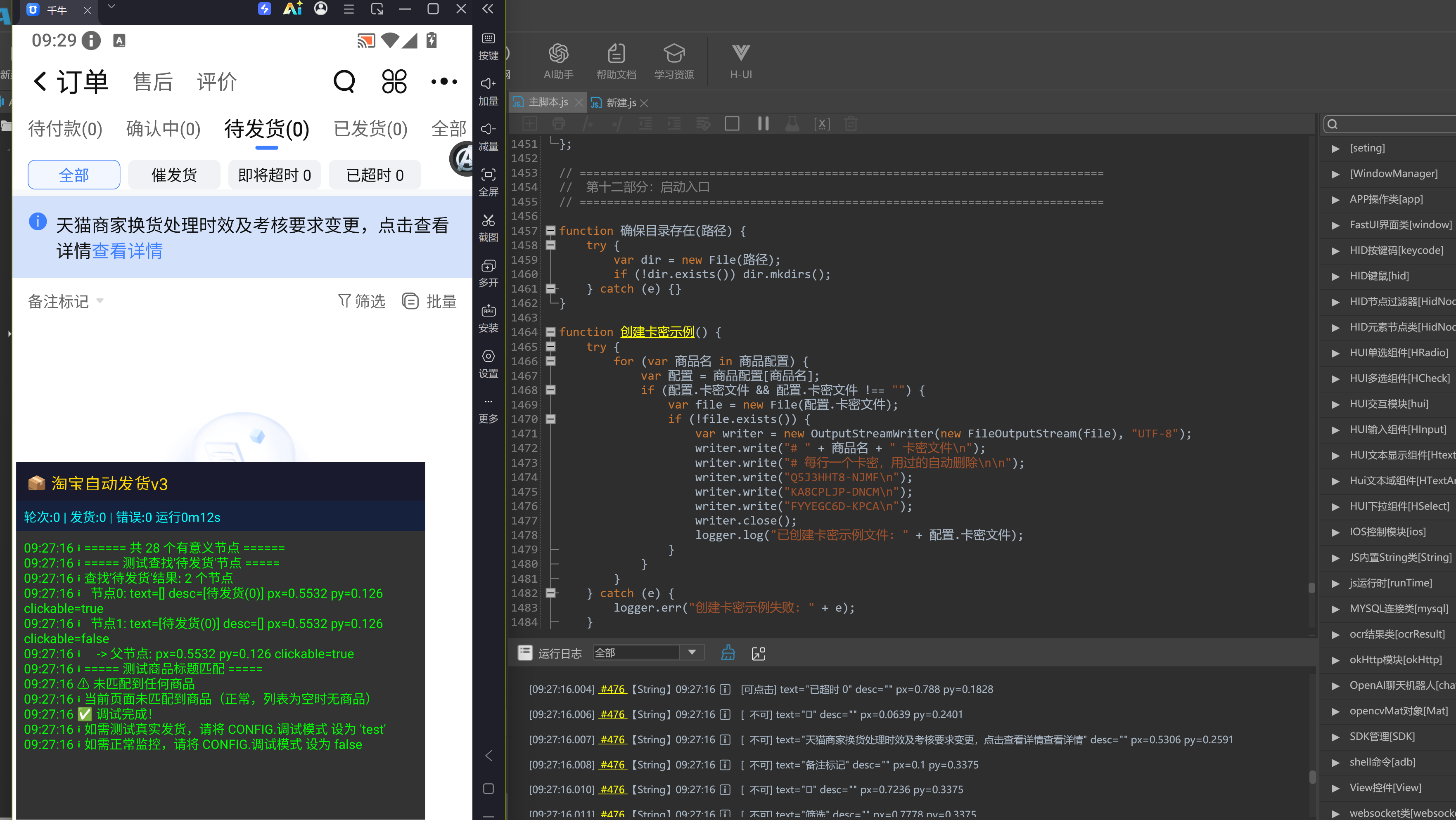Expand the MYSQL连接类[mysql] node
Image resolution: width=1456 pixels, height=820 pixels.
coord(1335,609)
